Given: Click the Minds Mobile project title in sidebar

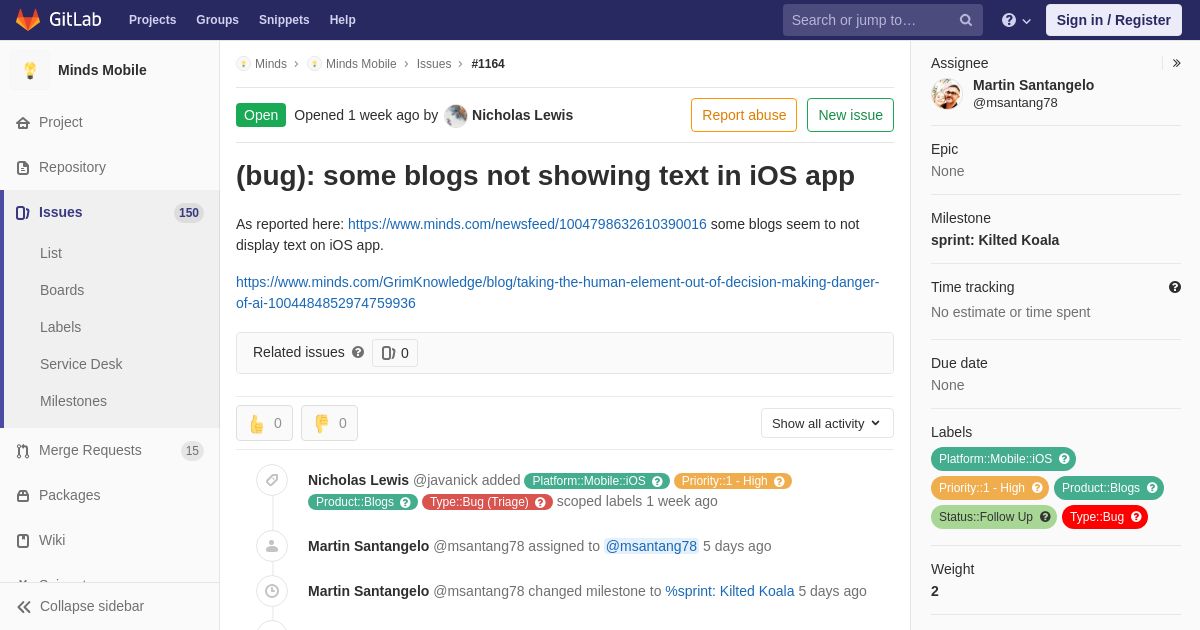Looking at the screenshot, I should click(x=102, y=70).
